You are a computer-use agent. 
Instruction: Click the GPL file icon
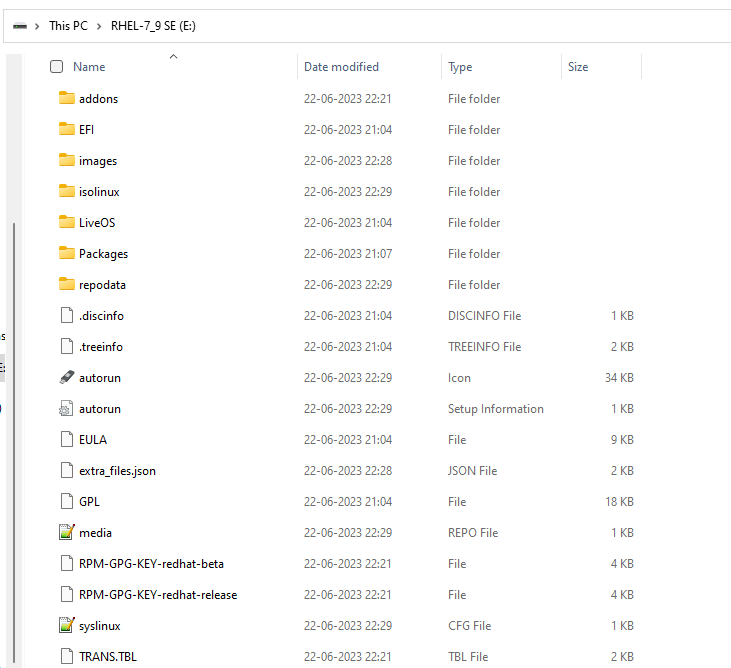click(67, 501)
